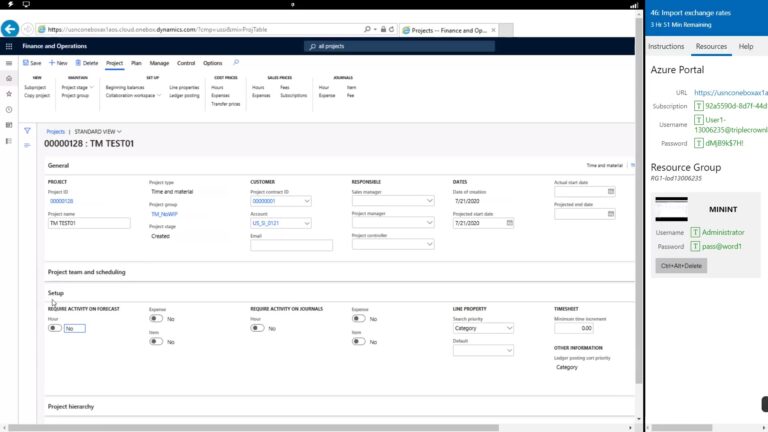Image resolution: width=768 pixels, height=432 pixels.
Task: Click the Projects breadcrumb link
Action: click(55, 131)
